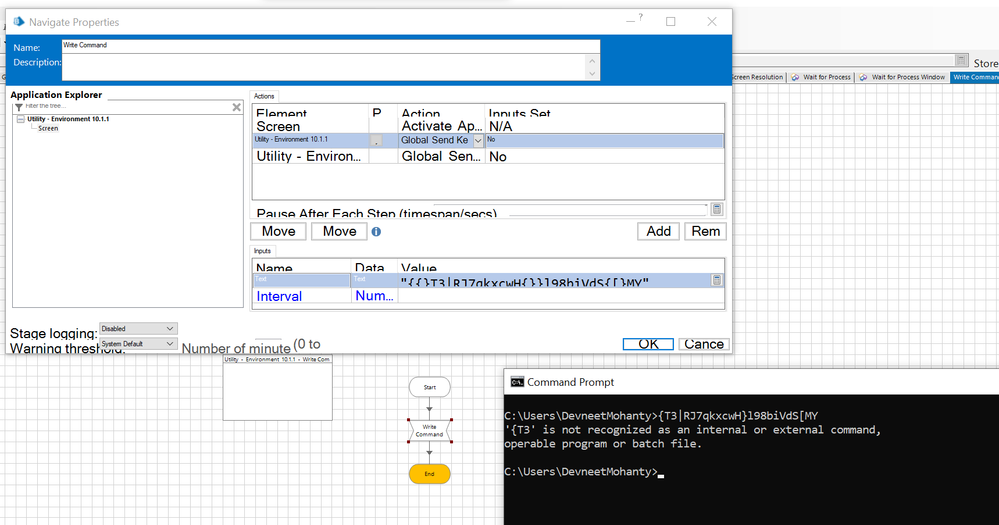Click the Blue Prism icon in title bar
The image size is (999, 525).
pos(18,22)
